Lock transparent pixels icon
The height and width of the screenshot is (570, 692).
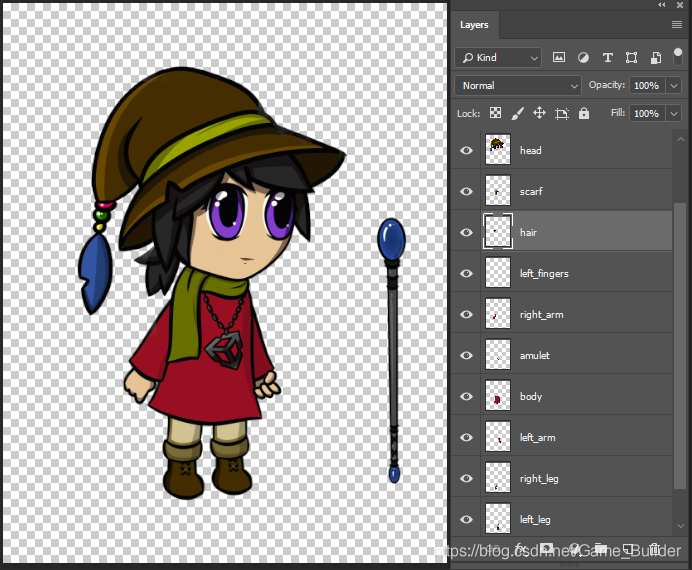point(495,113)
